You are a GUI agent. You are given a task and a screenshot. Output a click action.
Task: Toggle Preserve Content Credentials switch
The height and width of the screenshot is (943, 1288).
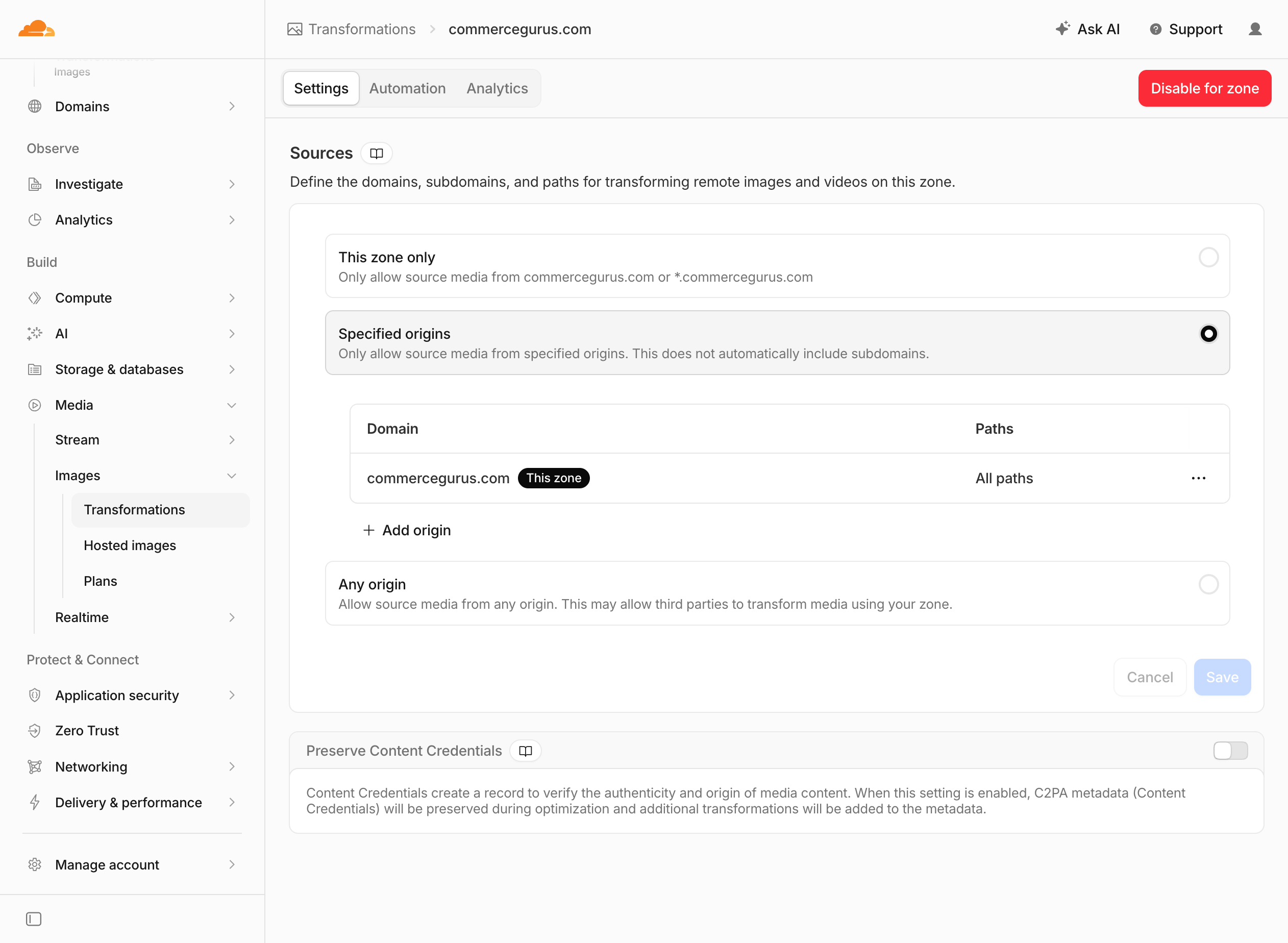coord(1230,751)
